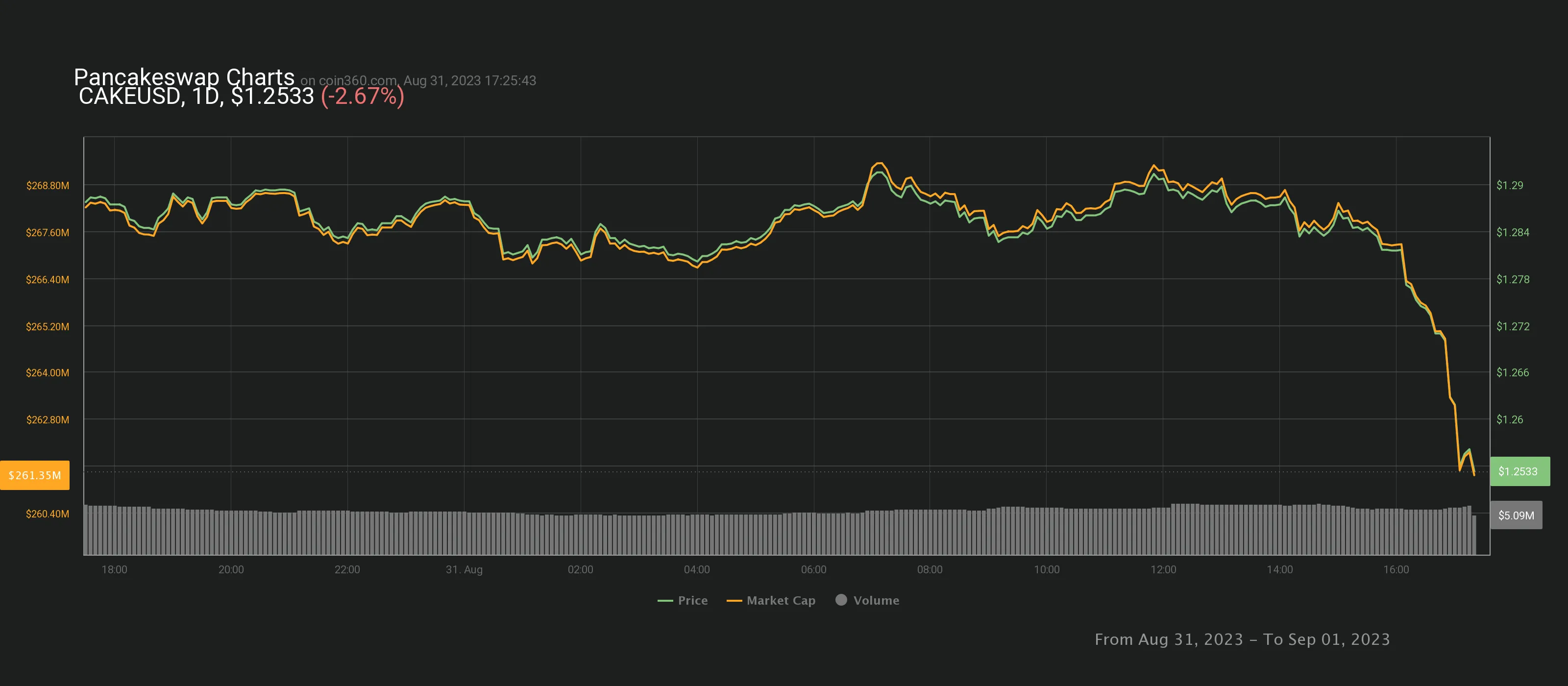1568x686 pixels.
Task: Click the $1.272 right axis label
Action: click(1513, 326)
